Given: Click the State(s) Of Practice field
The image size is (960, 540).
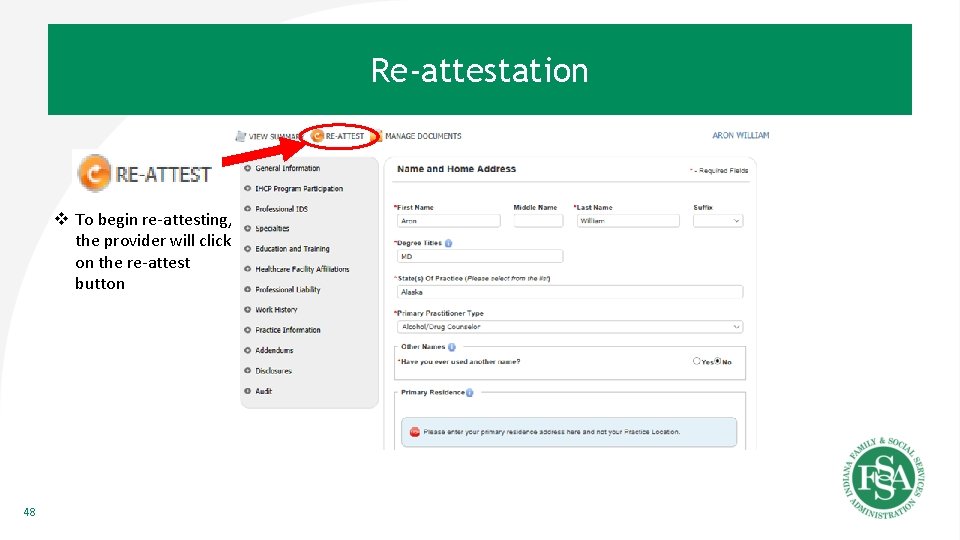Looking at the screenshot, I should (x=570, y=292).
